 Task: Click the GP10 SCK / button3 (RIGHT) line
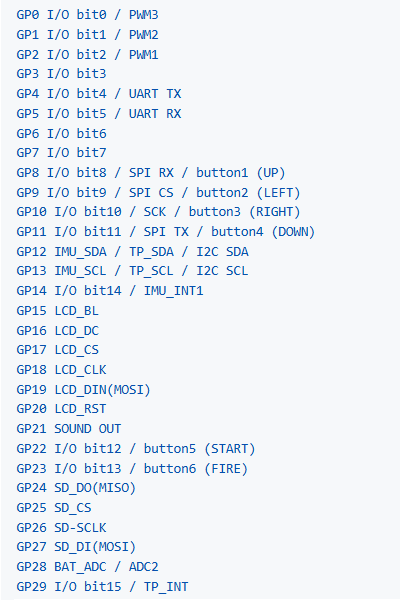click(x=158, y=212)
